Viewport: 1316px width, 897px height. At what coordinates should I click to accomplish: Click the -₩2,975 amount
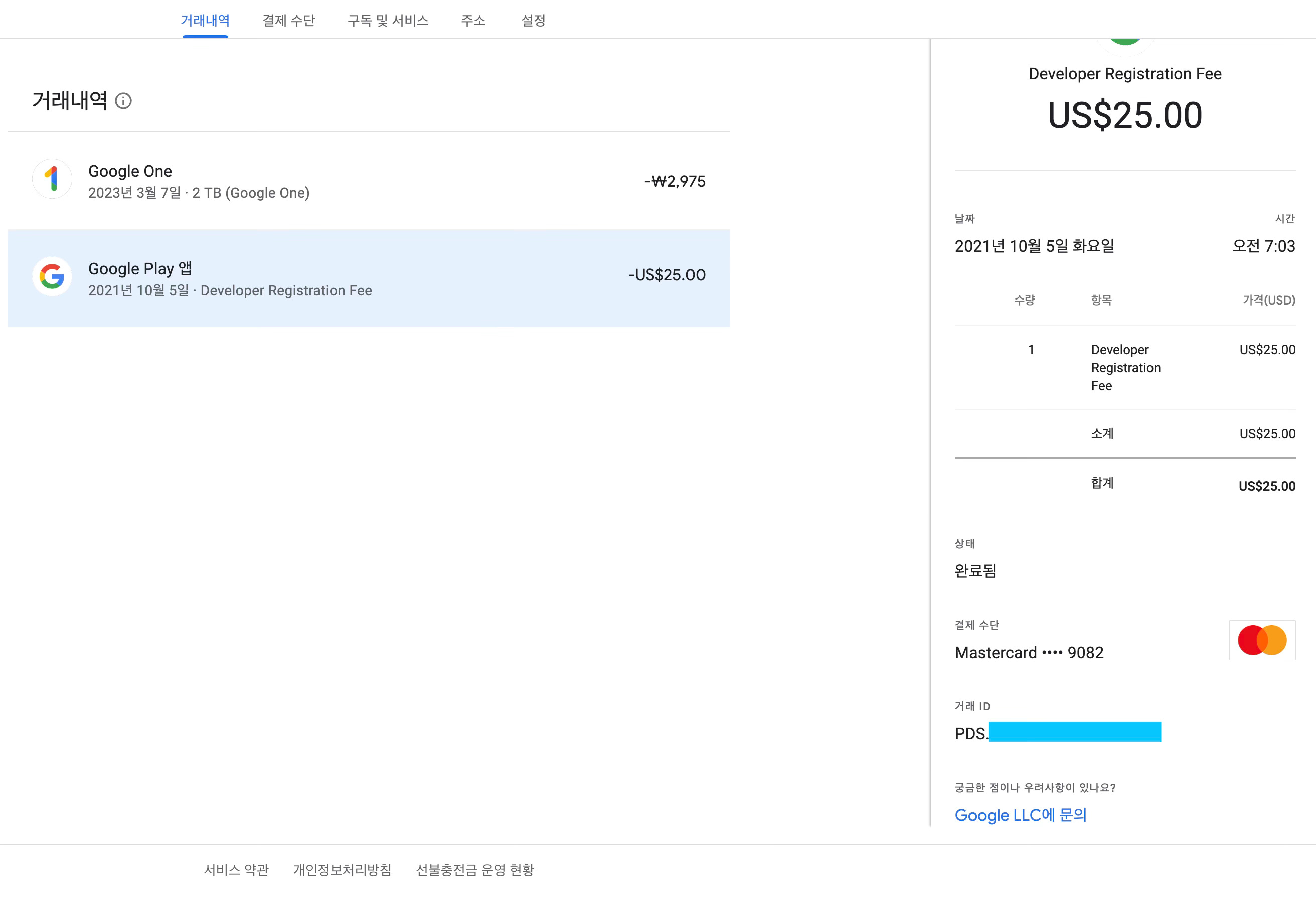(x=675, y=181)
